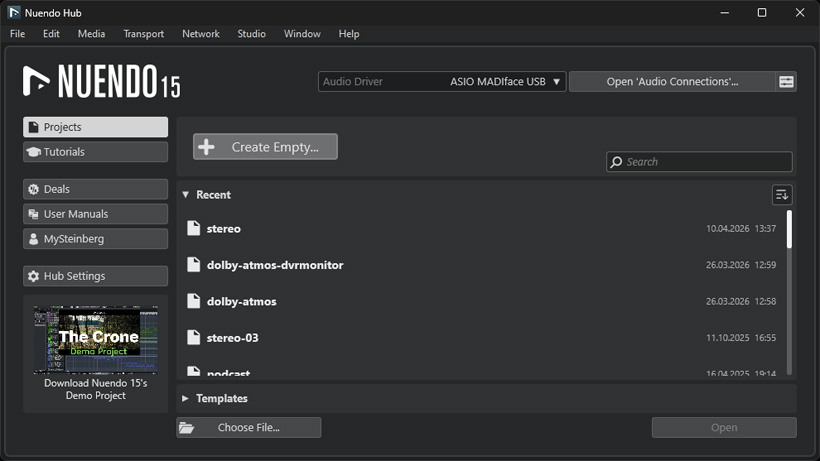Click the file icon beside 'dolby-atmos-dvrmonitor'

tap(193, 264)
